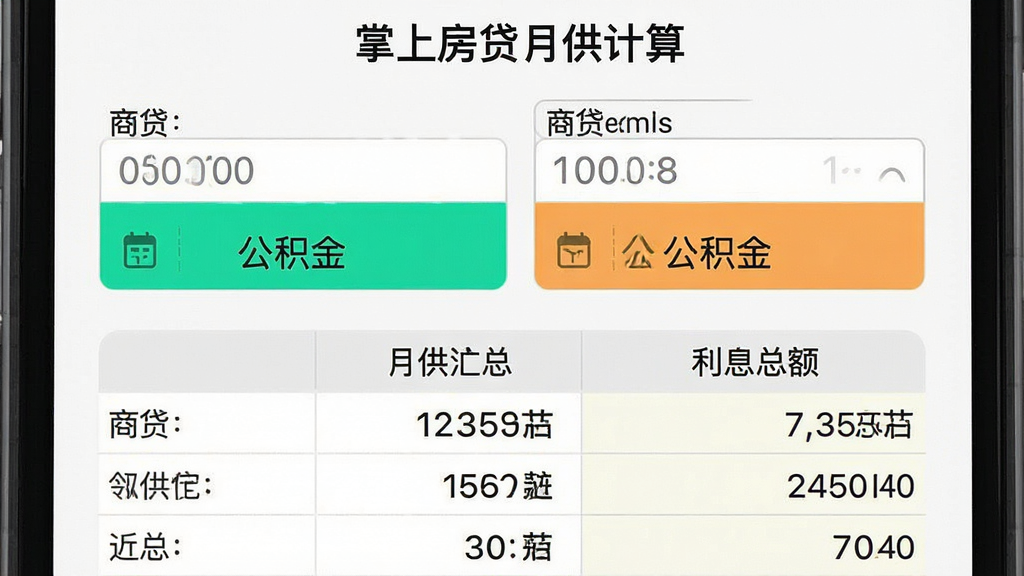The width and height of the screenshot is (1024, 576).
Task: Click calendar icon on green 公积金 button
Action: (x=140, y=250)
